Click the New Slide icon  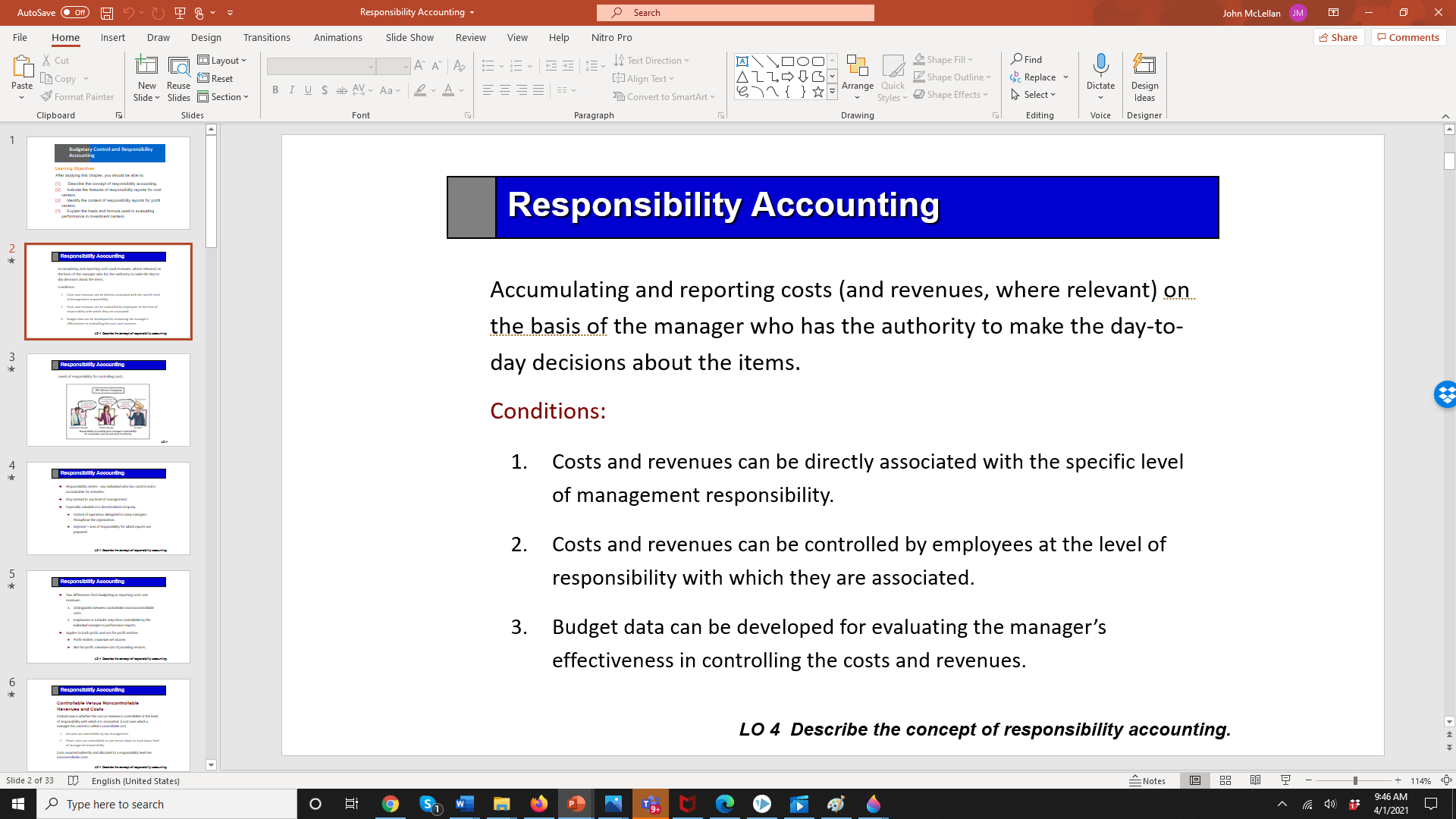[x=146, y=66]
